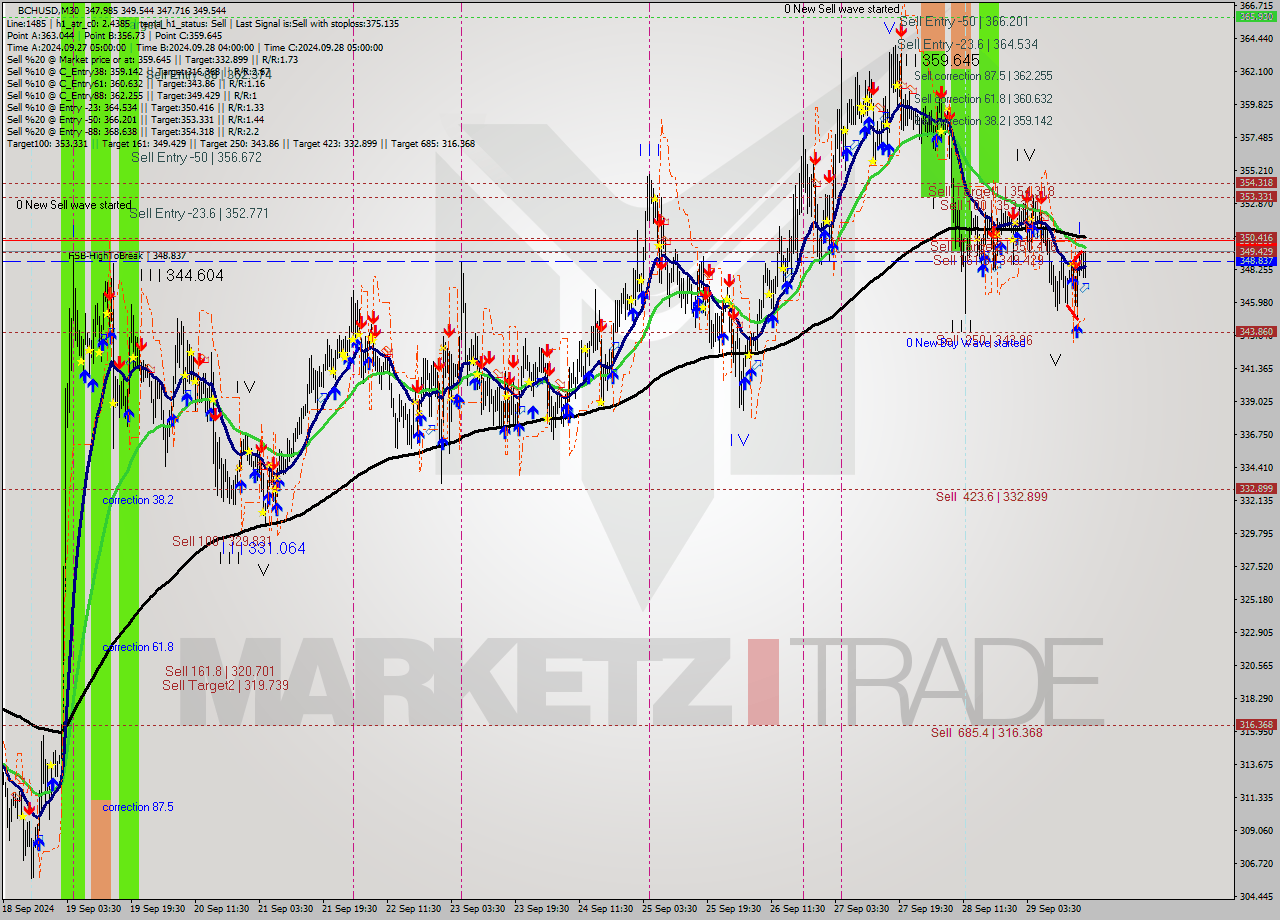Click the '22 Sep 11:30' time label
Screen dimensions: 1280x920
416,909
